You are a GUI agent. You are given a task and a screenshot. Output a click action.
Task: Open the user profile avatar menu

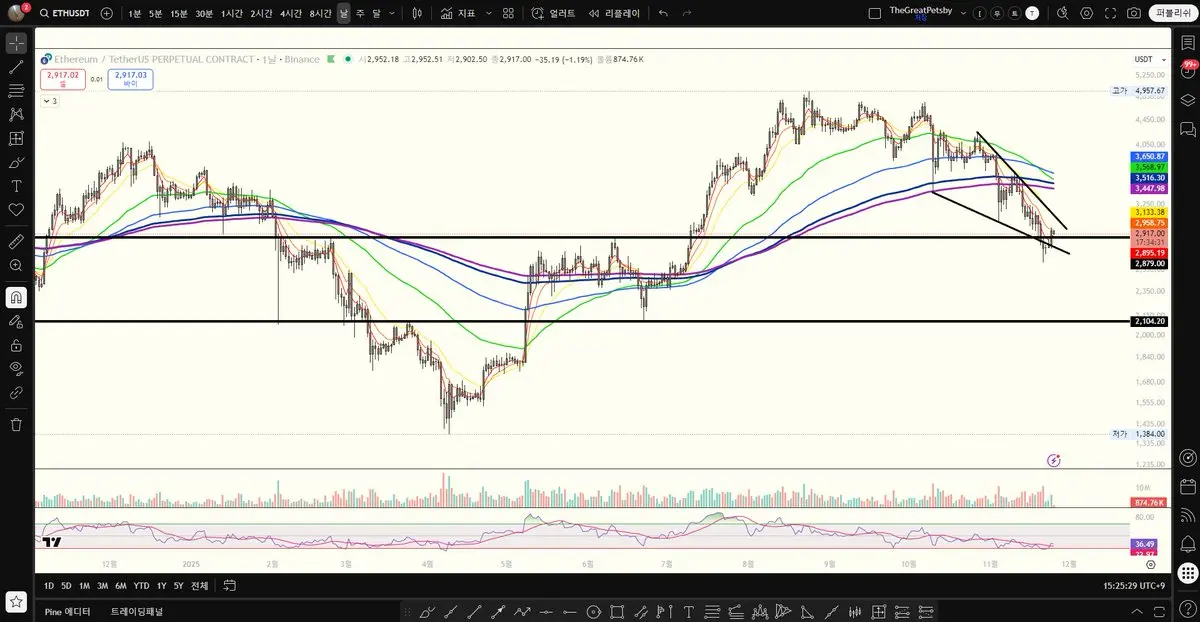click(16, 13)
